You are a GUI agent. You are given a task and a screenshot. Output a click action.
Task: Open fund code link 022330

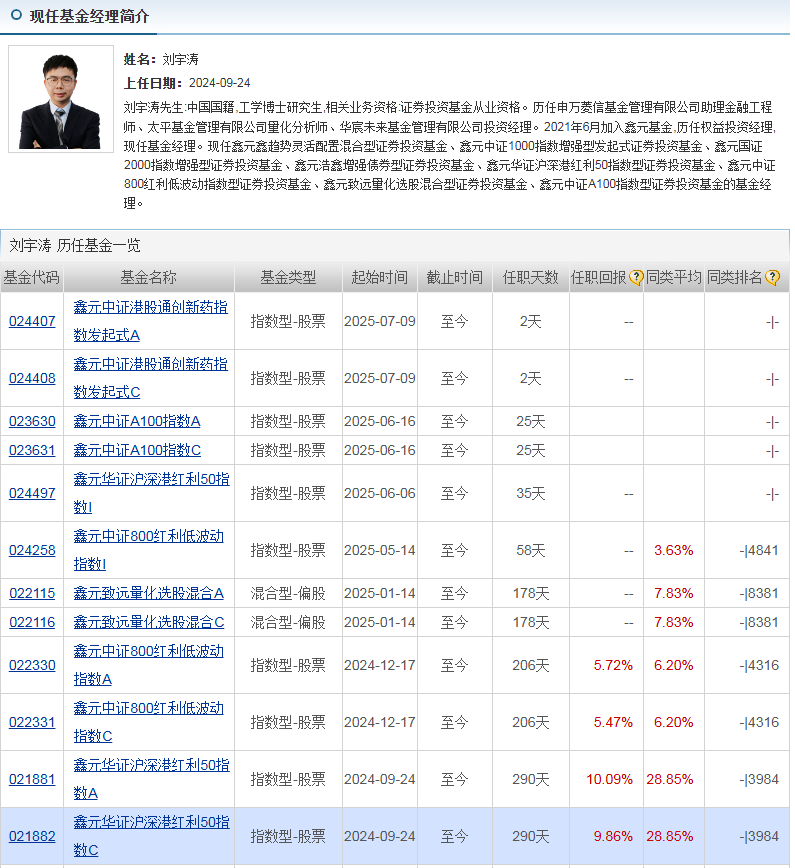pos(32,665)
